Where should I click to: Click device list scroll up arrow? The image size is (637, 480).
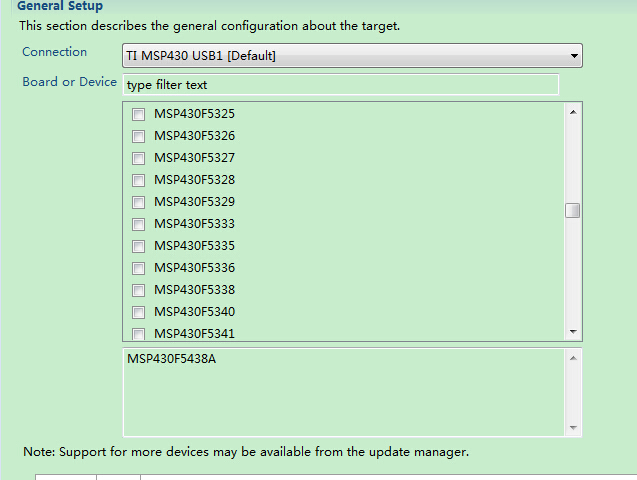[573, 112]
